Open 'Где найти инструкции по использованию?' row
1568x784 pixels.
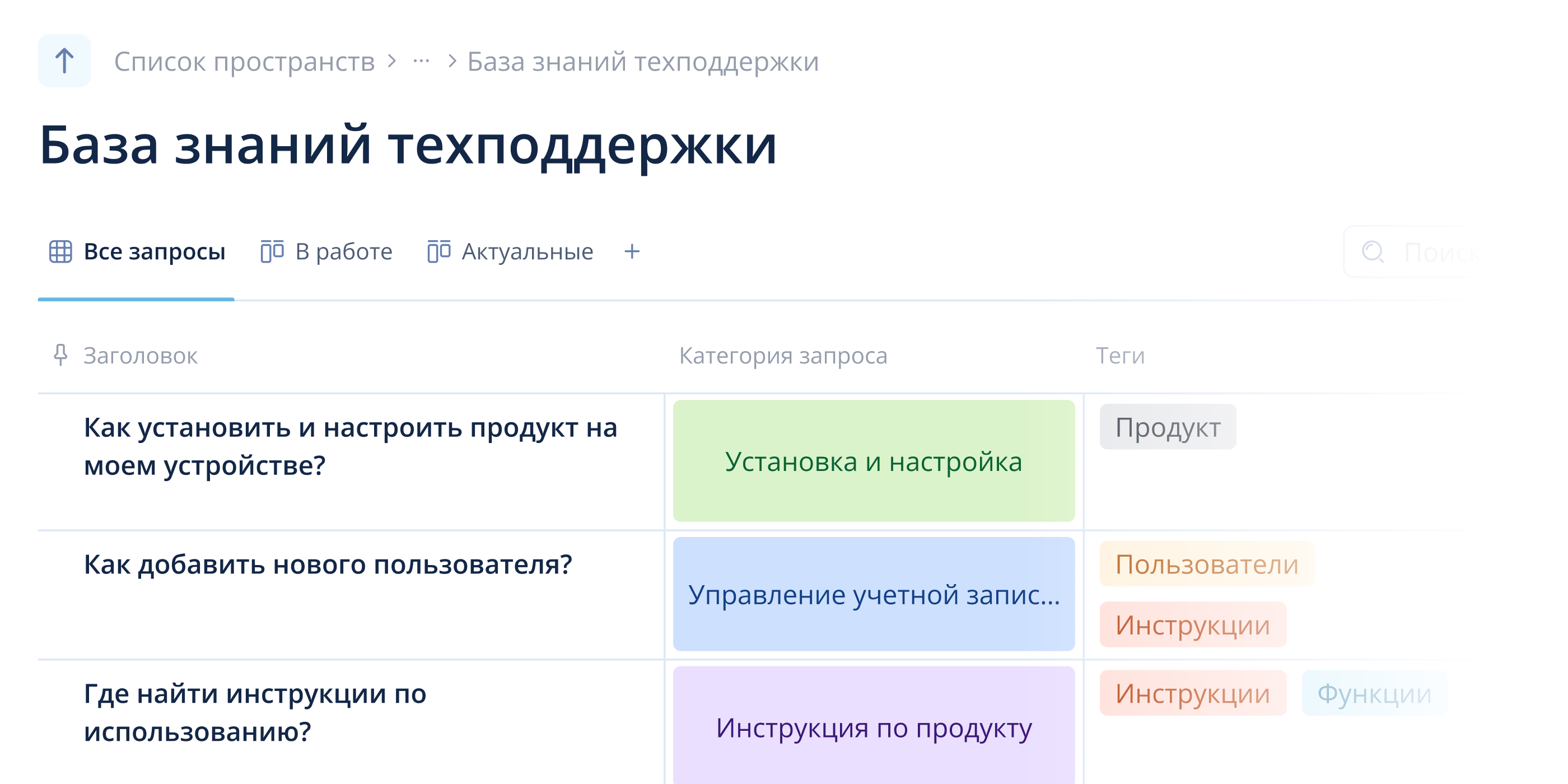pos(255,712)
